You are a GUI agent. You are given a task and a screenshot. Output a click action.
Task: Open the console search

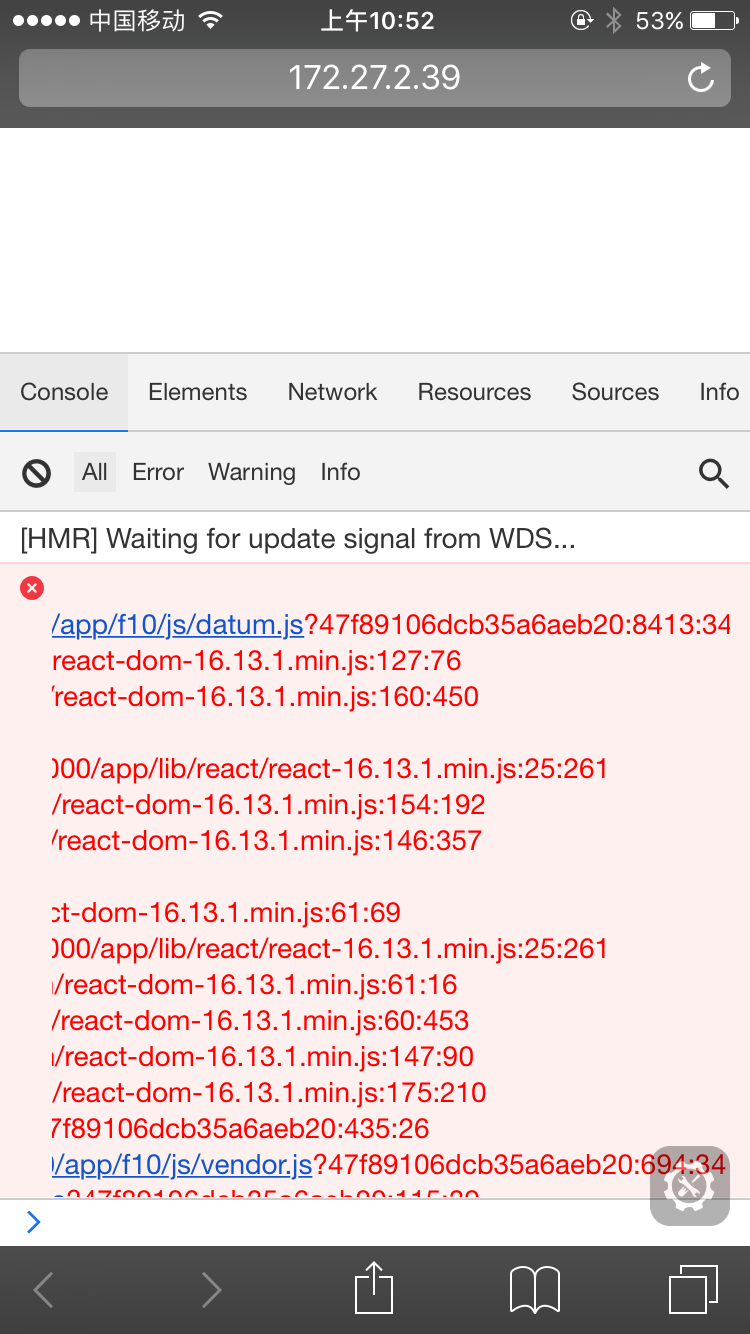[714, 471]
